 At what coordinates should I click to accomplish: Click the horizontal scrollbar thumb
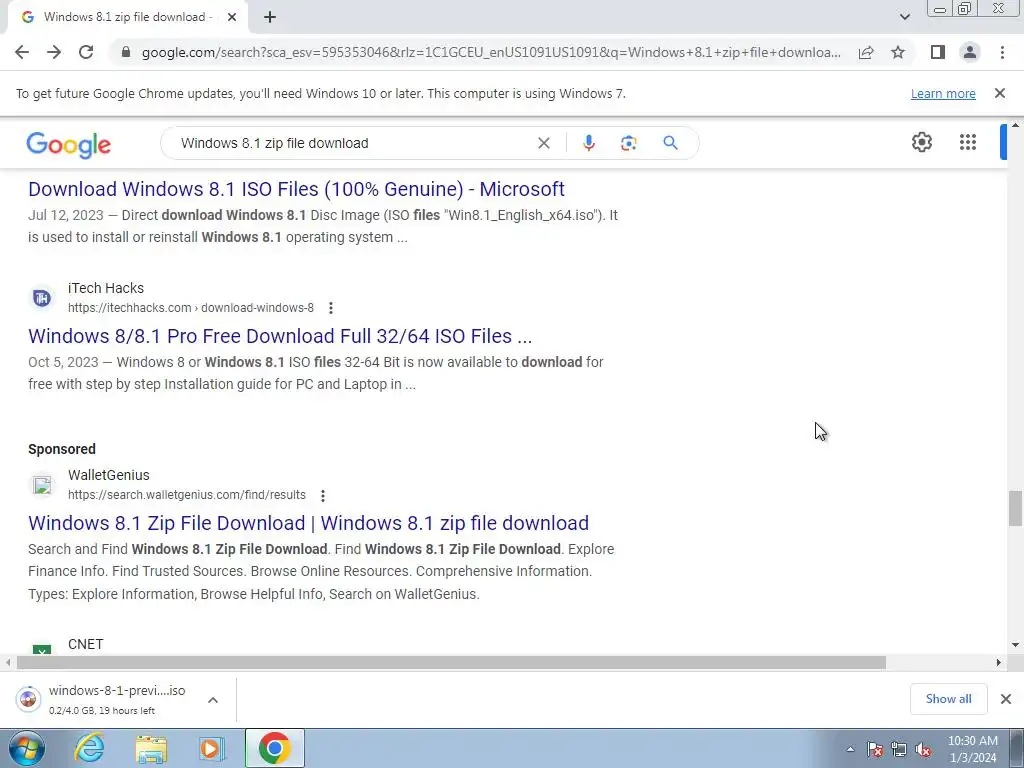pyautogui.click(x=451, y=663)
